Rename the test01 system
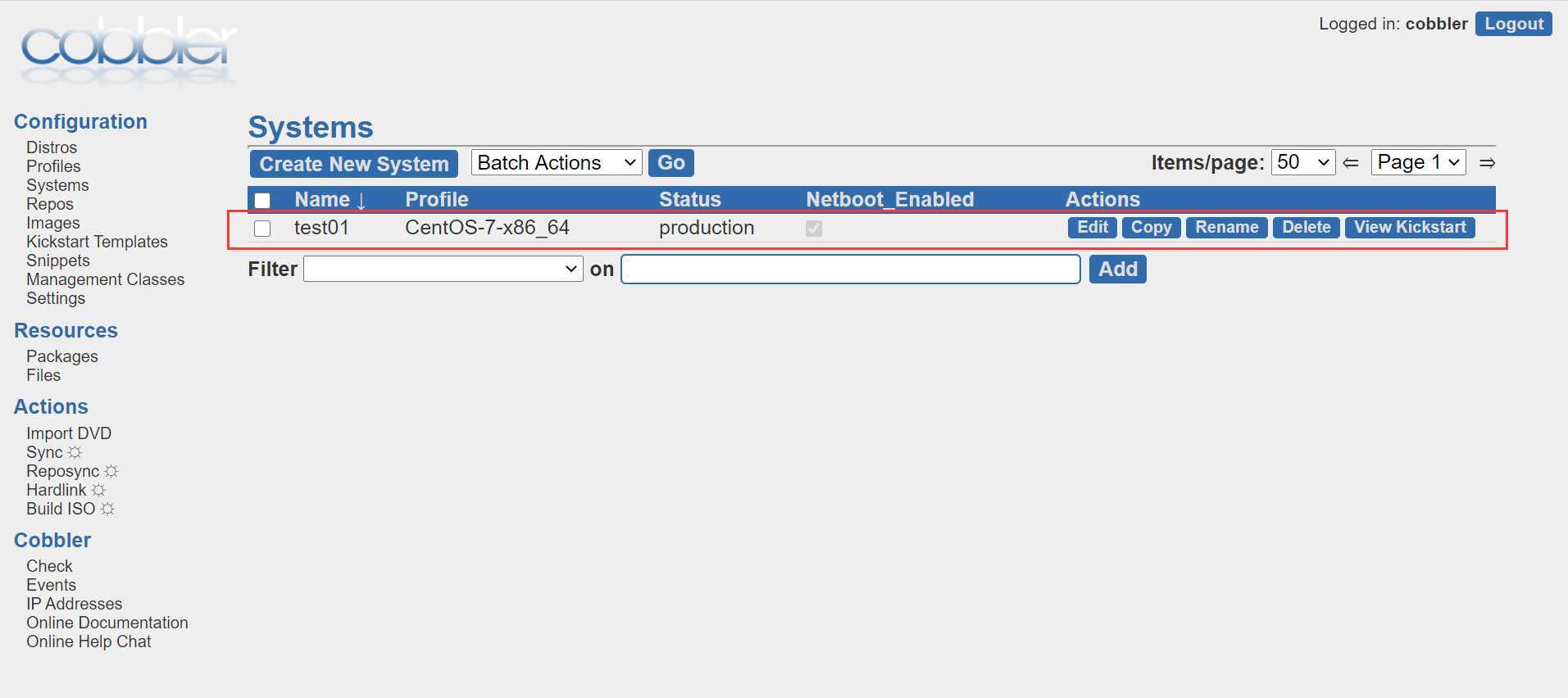The height and width of the screenshot is (698, 1568). (1227, 228)
